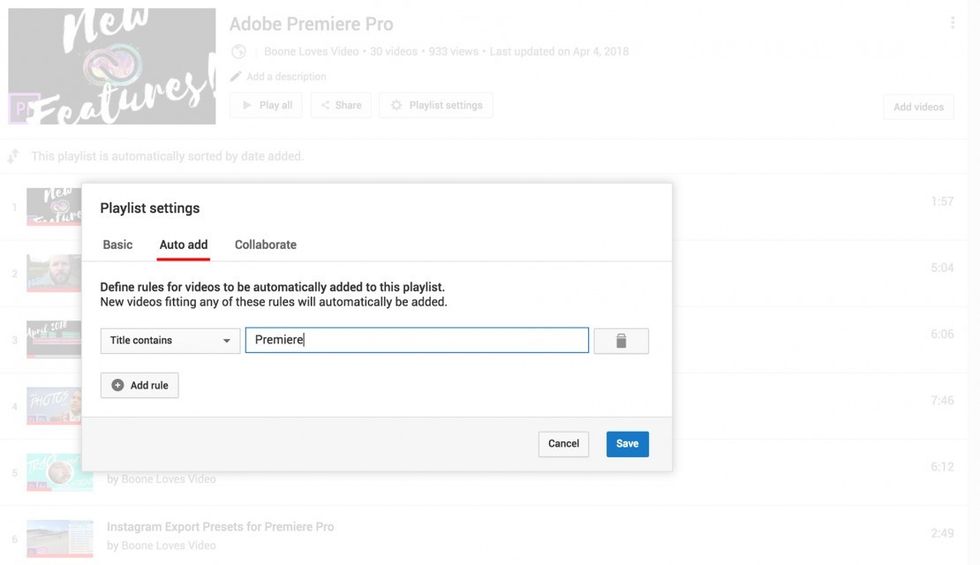Image resolution: width=980 pixels, height=565 pixels.
Task: Click the Add videos button
Action: click(918, 107)
